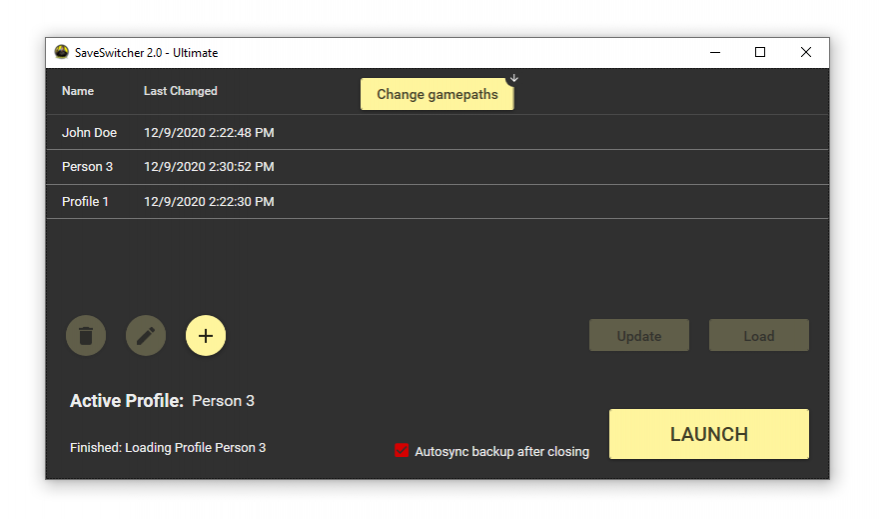Viewport: 880px width, 519px height.
Task: Close the SaveSwitcher window
Action: coord(806,53)
